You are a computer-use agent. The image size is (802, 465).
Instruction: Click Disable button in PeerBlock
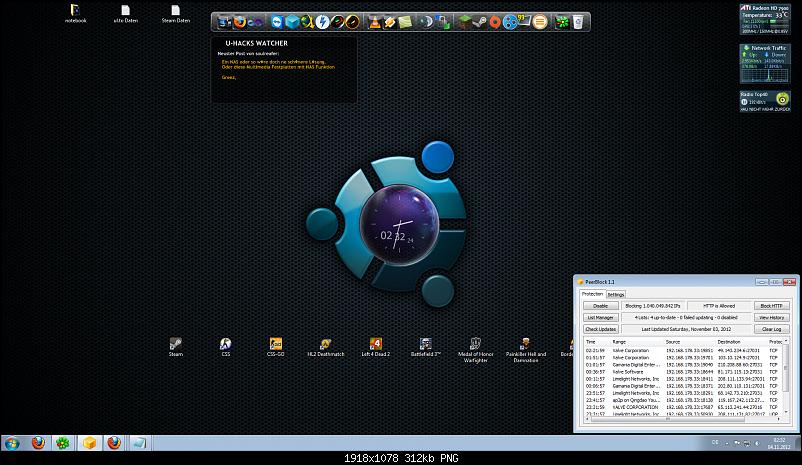(600, 306)
